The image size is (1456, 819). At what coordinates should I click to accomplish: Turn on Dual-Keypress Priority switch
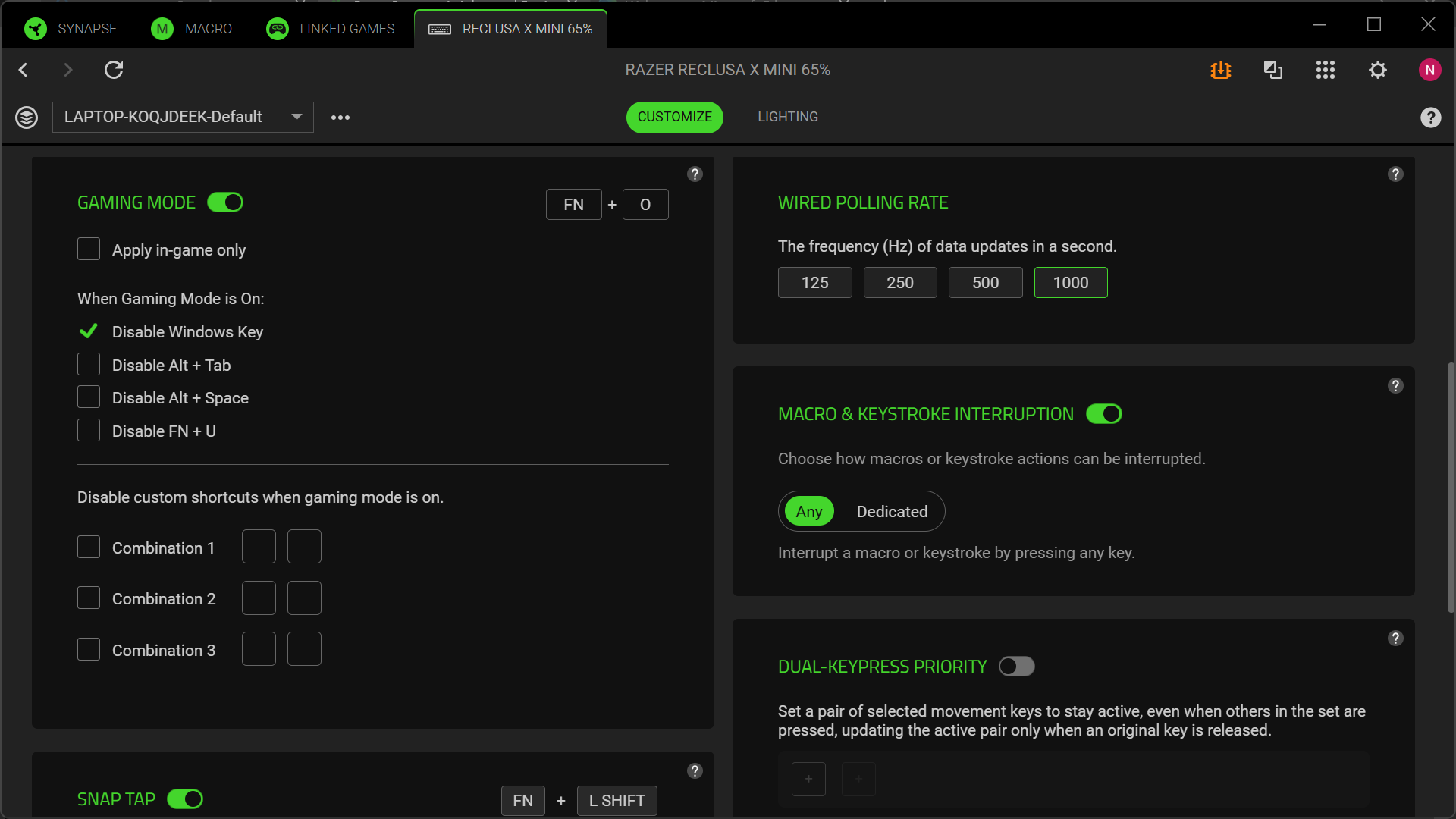(1017, 667)
